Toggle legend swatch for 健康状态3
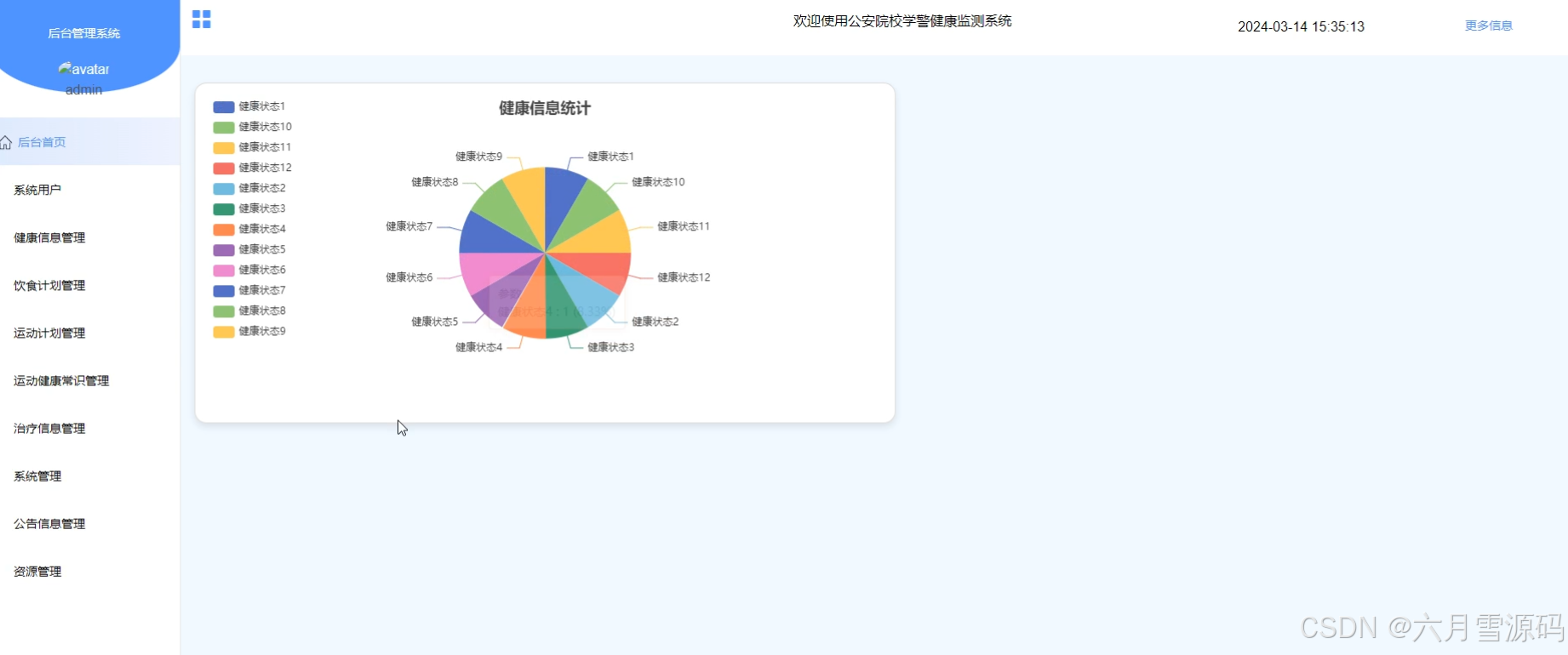 pos(224,209)
